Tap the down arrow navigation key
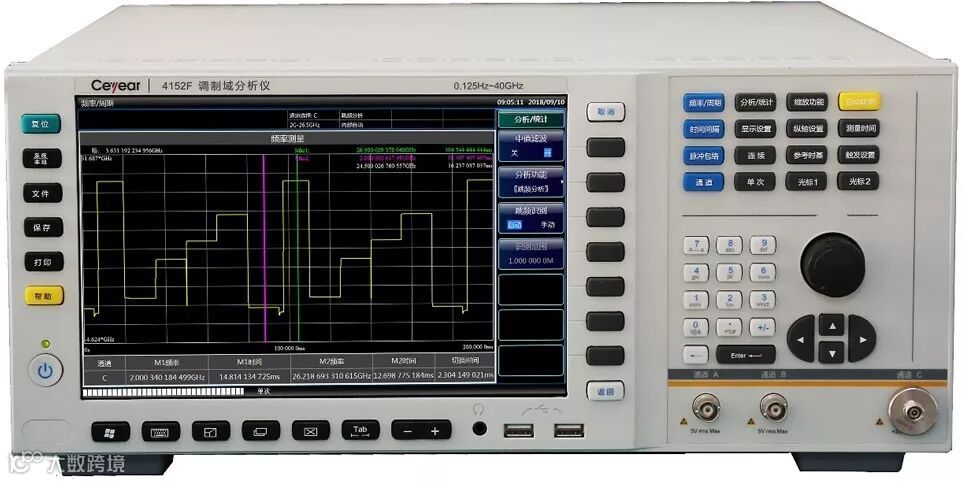This screenshot has height=481, width=965. pos(831,352)
